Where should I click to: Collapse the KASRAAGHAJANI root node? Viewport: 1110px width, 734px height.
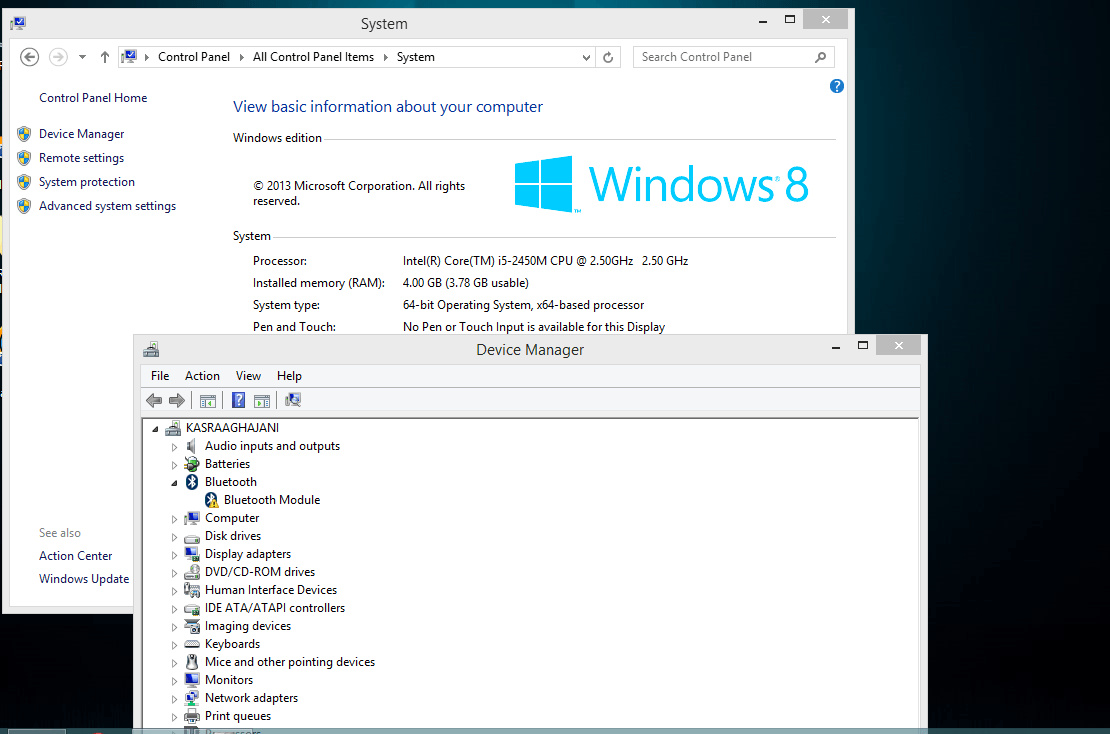[155, 429]
